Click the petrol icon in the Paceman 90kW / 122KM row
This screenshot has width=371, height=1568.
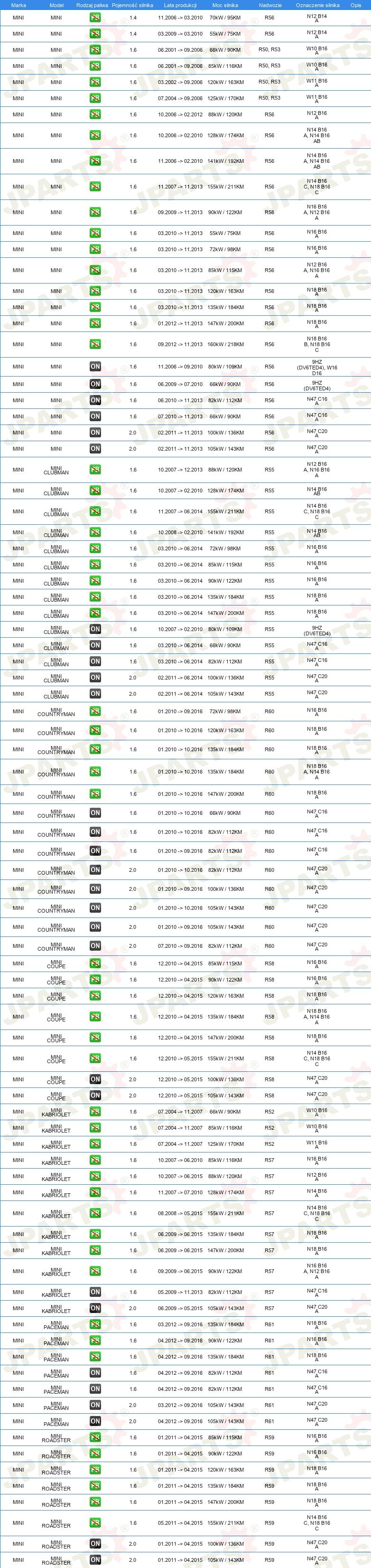point(95,1341)
